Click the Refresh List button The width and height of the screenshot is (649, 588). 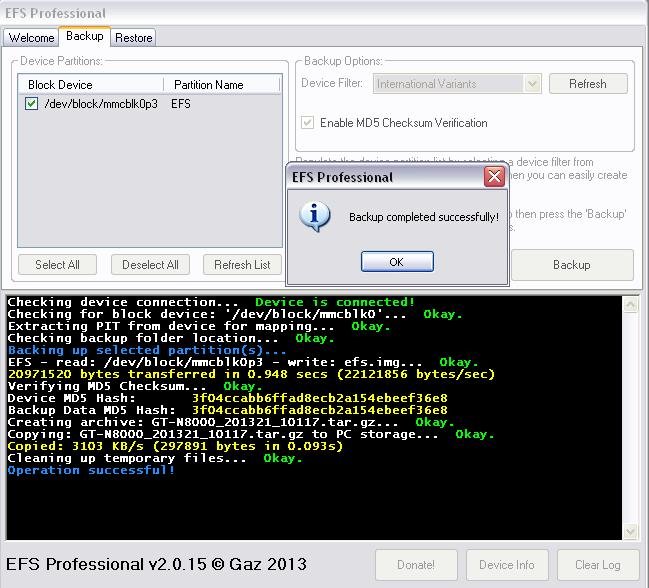coord(242,264)
